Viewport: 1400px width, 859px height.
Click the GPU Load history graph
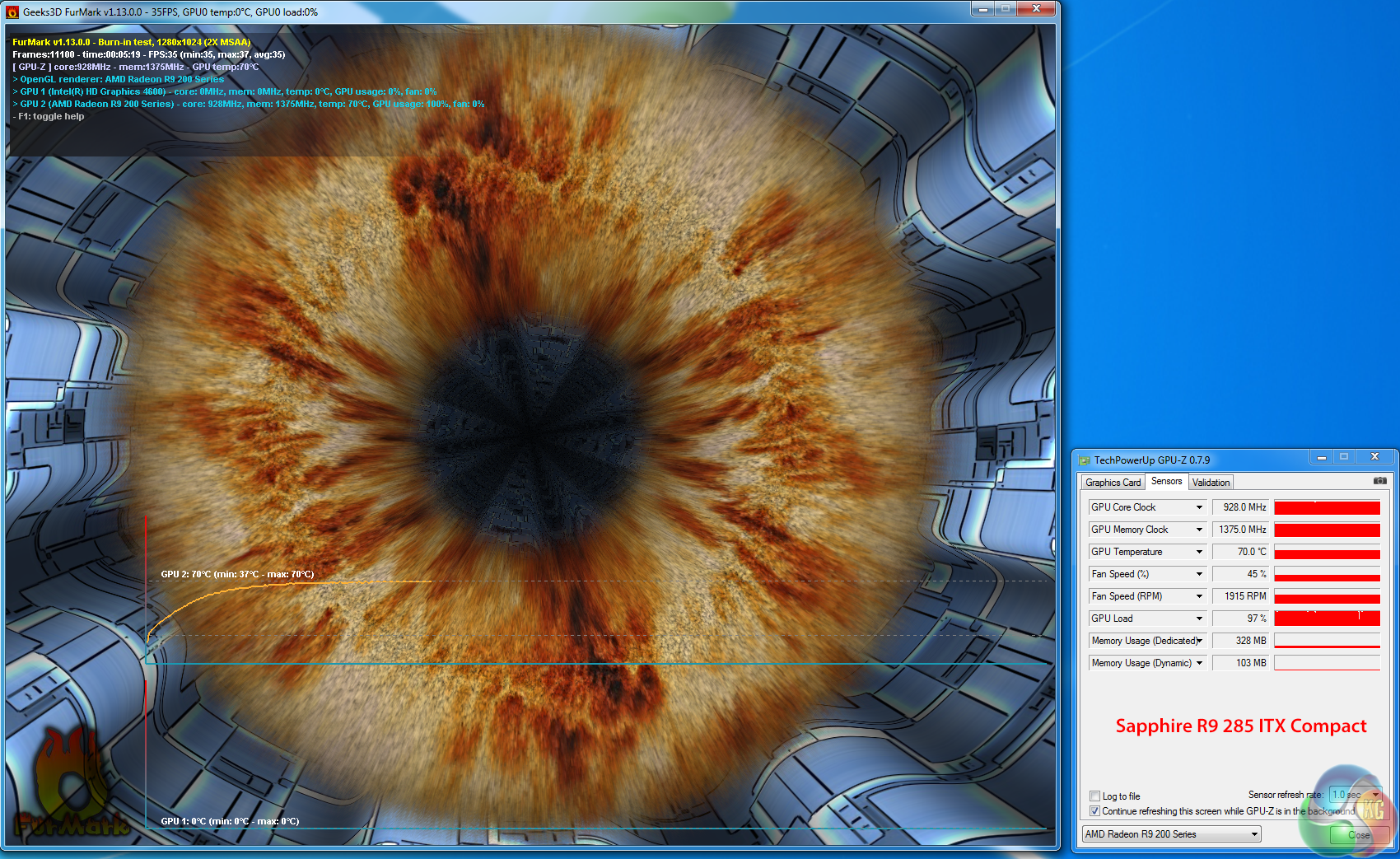point(1327,619)
